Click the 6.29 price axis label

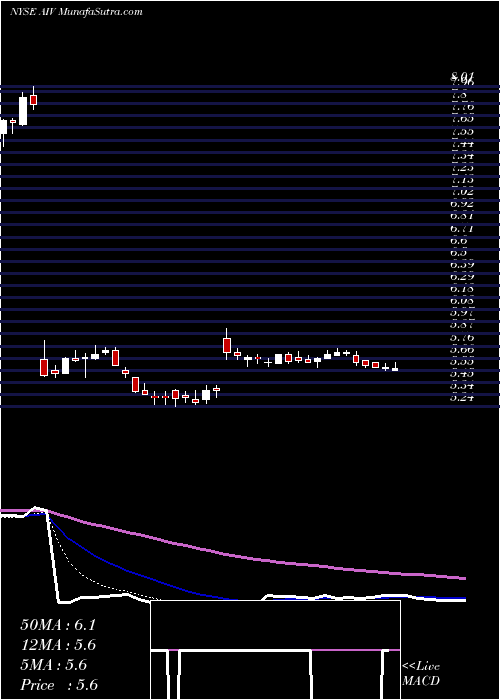pyautogui.click(x=462, y=277)
